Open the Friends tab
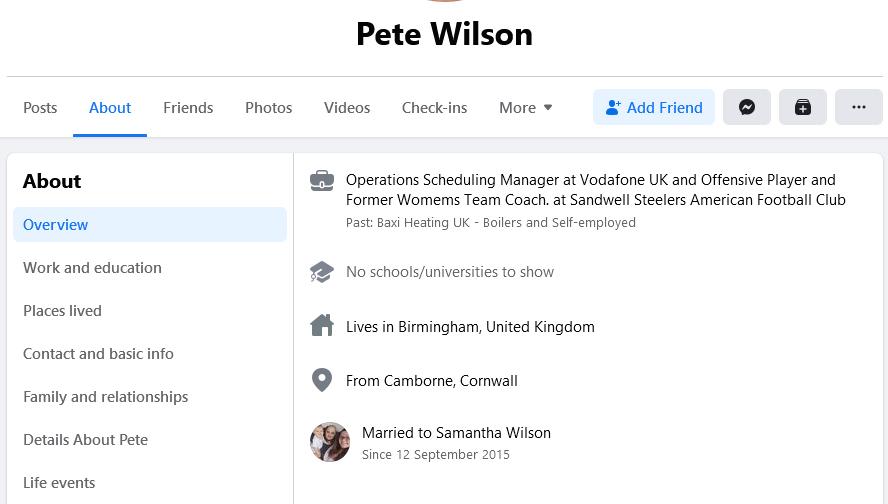Image resolution: width=888 pixels, height=504 pixels. [188, 107]
